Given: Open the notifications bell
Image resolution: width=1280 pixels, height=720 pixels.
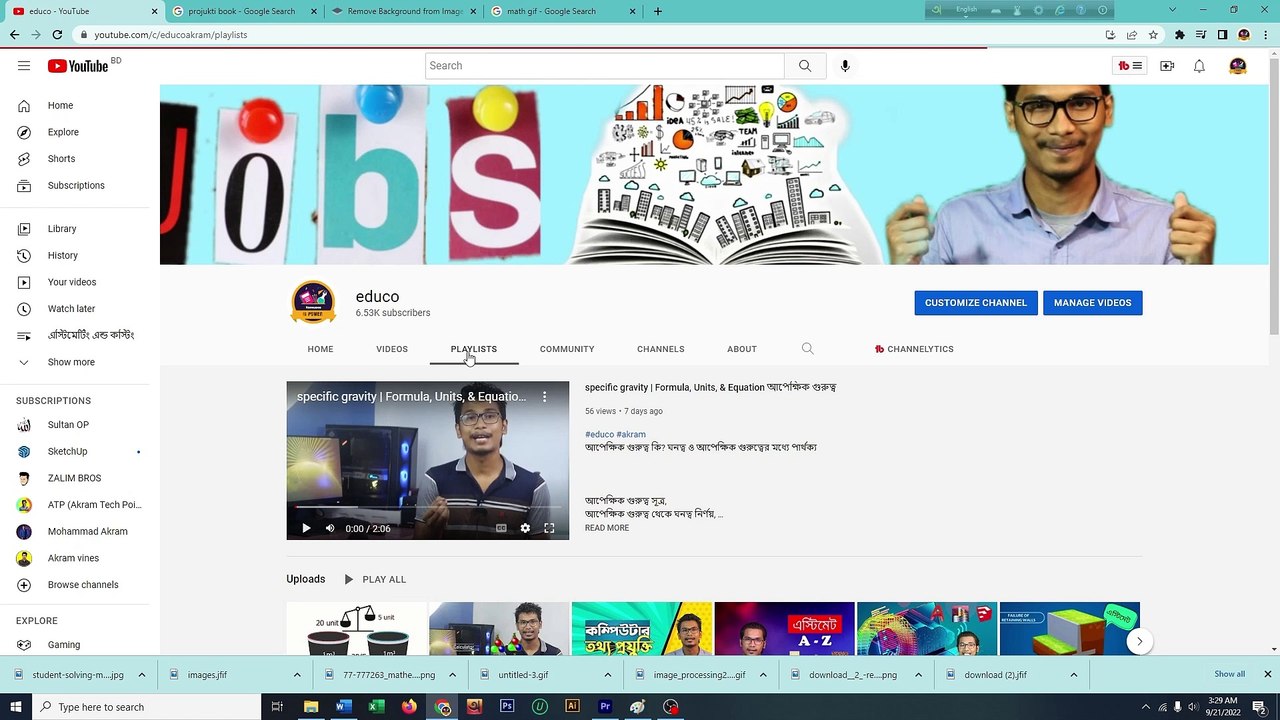Looking at the screenshot, I should coord(1199,66).
